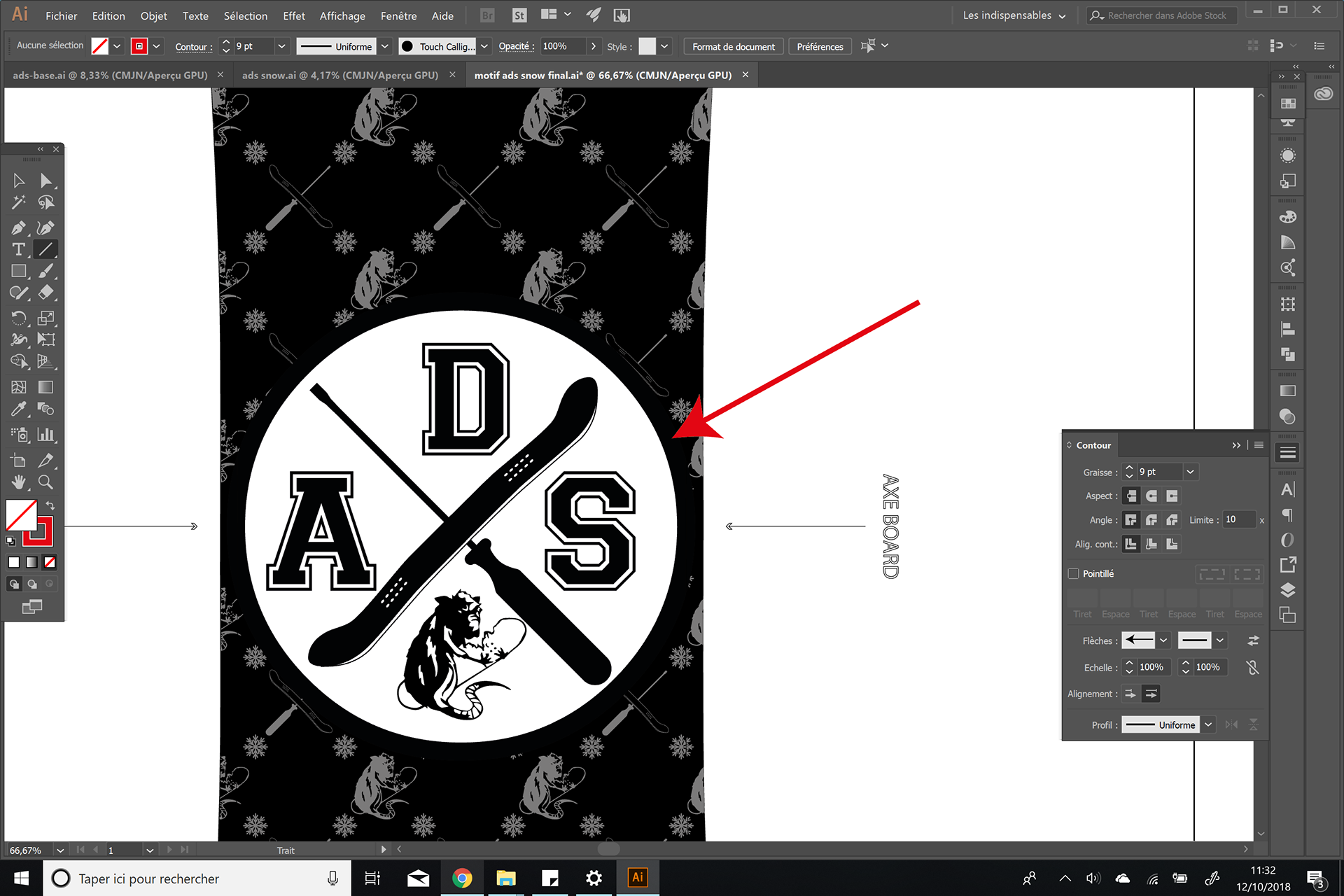Select the Free Transform tool
The image size is (1344, 896).
pyautogui.click(x=46, y=339)
